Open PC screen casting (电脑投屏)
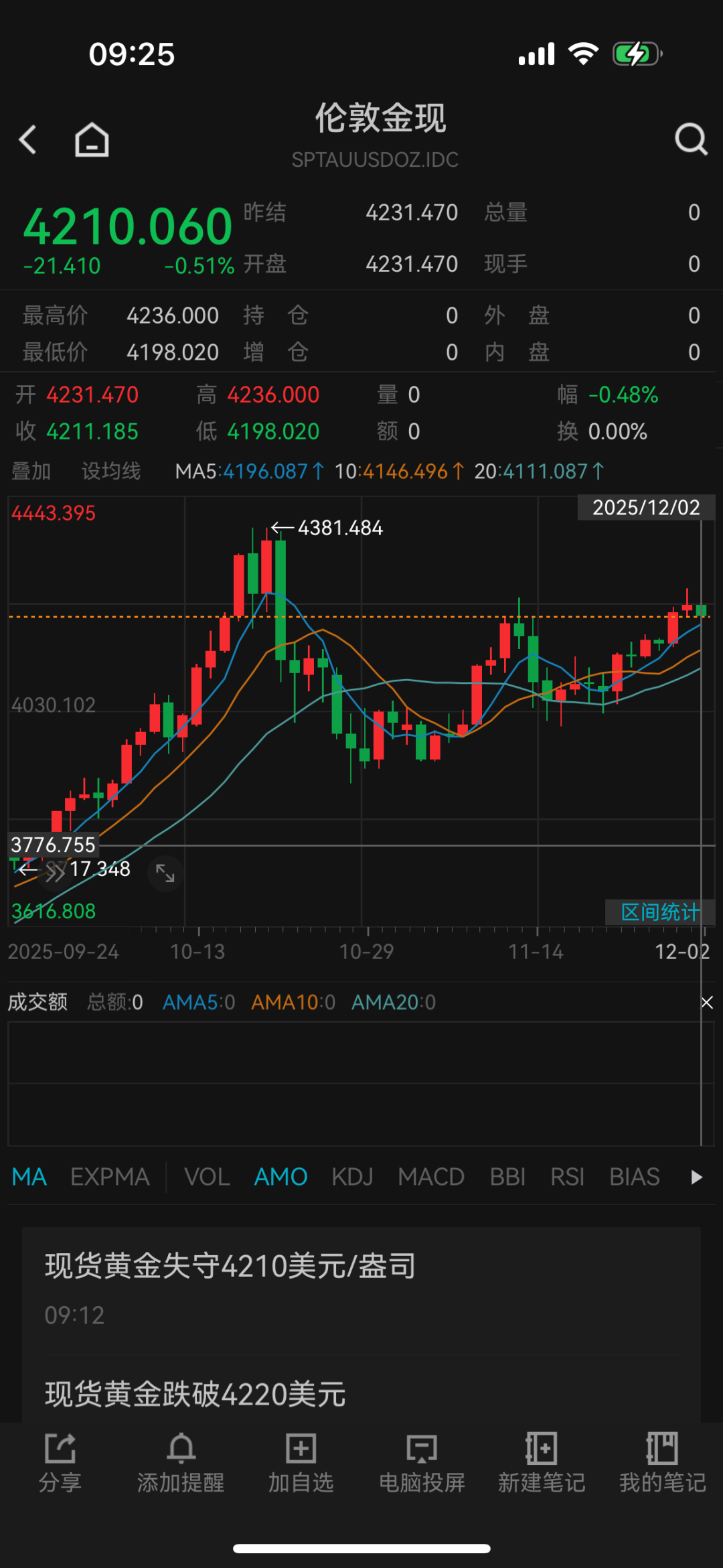The height and width of the screenshot is (1568, 723). click(x=422, y=1464)
